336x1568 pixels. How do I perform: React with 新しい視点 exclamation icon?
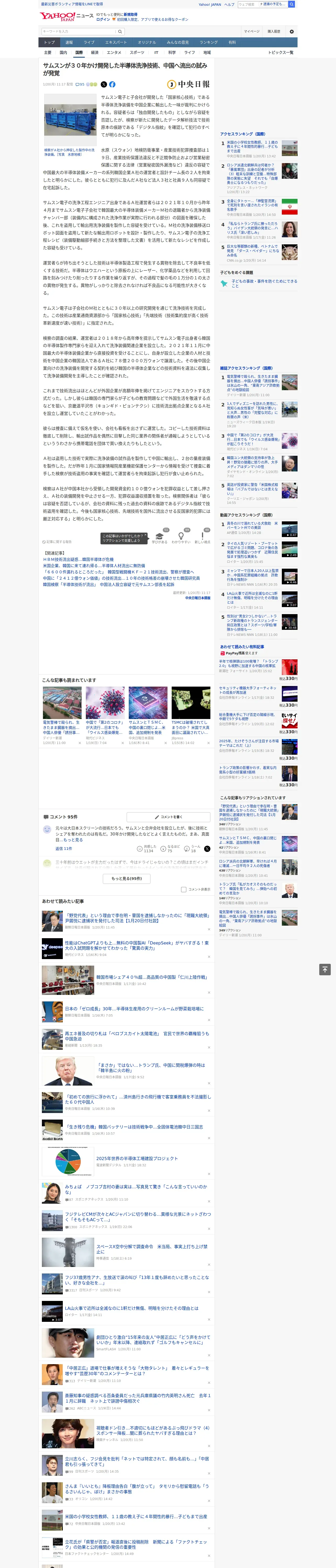coord(203,536)
